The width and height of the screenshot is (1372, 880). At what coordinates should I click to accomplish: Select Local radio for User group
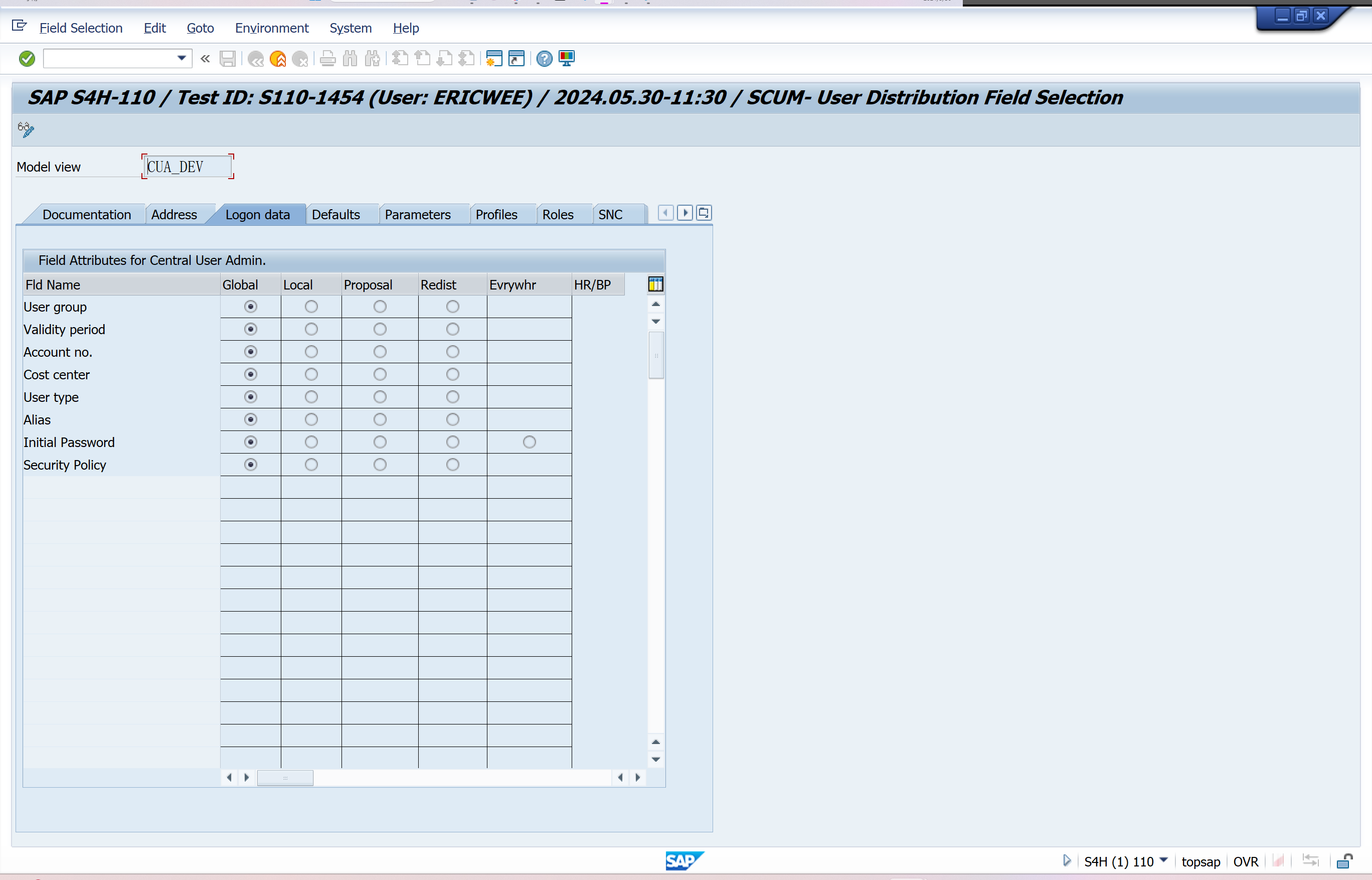click(x=311, y=307)
